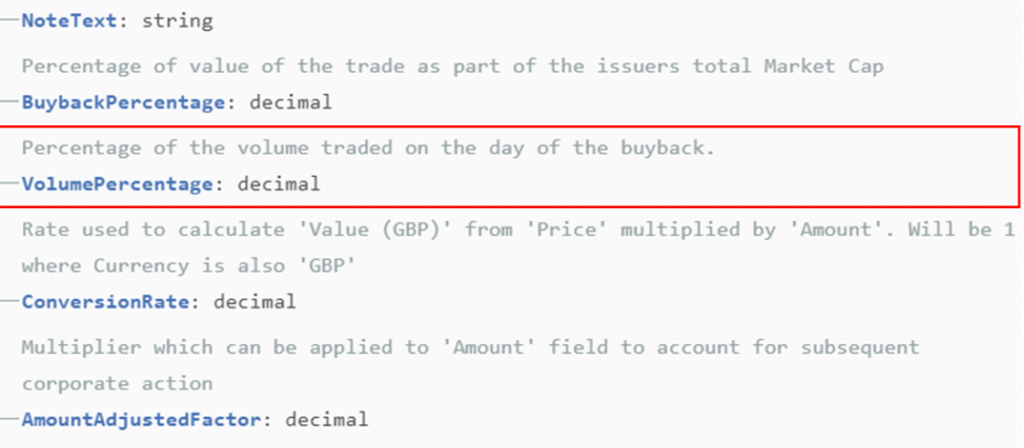Click the volume traded buyback description

coord(368,148)
